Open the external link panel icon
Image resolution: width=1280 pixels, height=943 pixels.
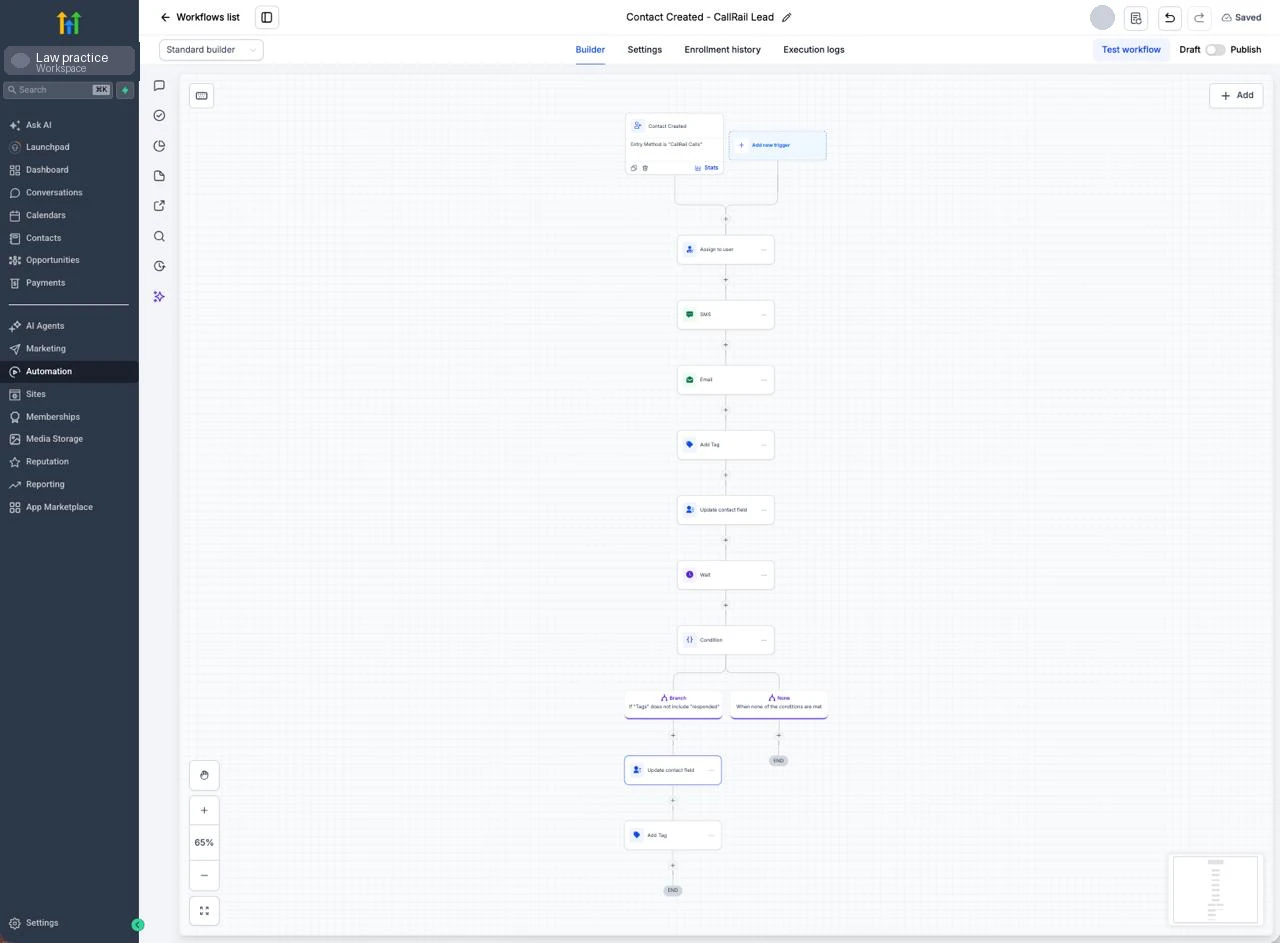point(159,206)
